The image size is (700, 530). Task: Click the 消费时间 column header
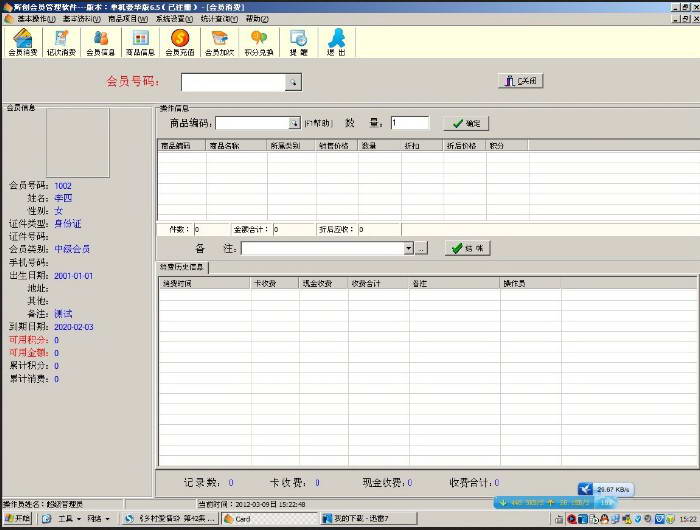(204, 283)
